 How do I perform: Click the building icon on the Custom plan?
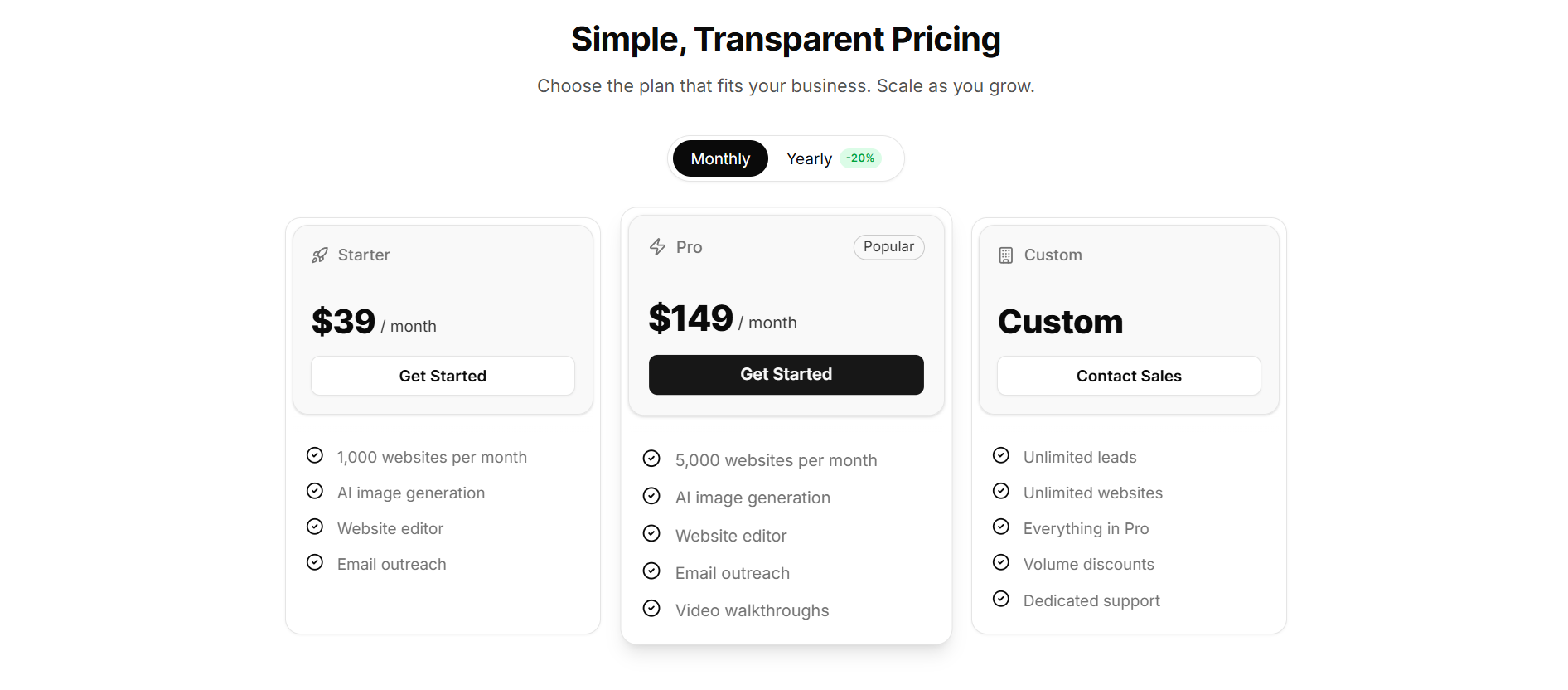click(1004, 255)
